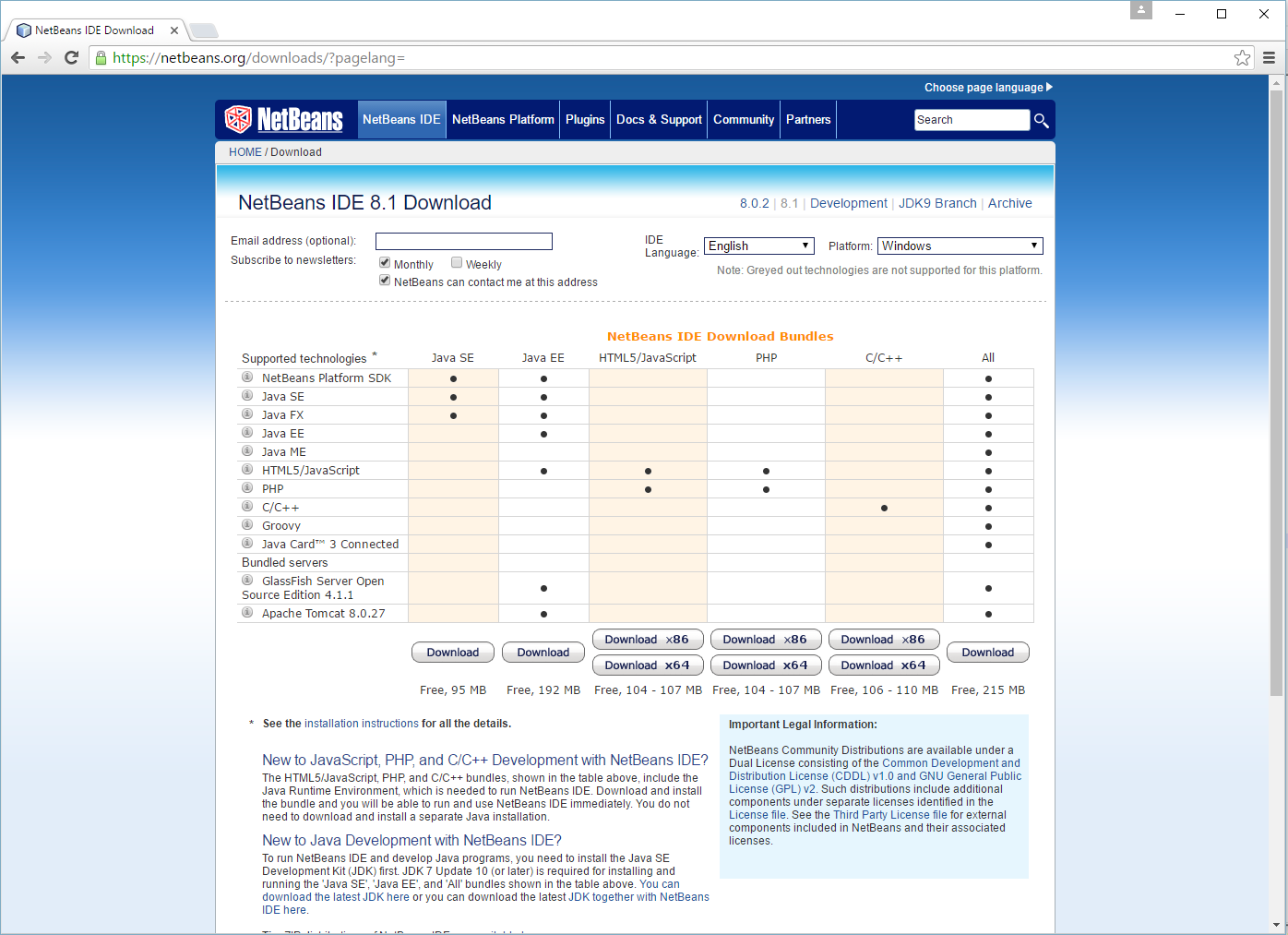
Task: Click info icon beside Apache Tomcat
Action: click(247, 612)
